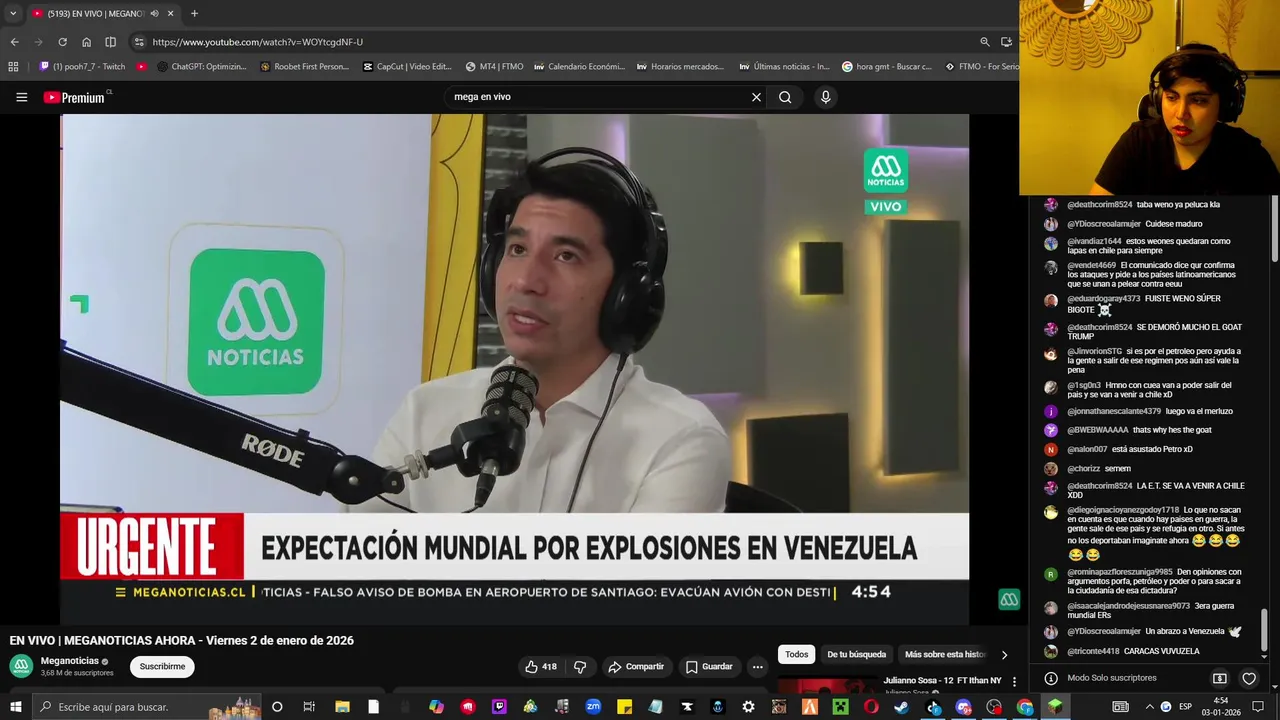Image resolution: width=1280 pixels, height=720 pixels.
Task: Open the chat user @deathcorim8524 'taba weno' message
Action: tap(1143, 204)
